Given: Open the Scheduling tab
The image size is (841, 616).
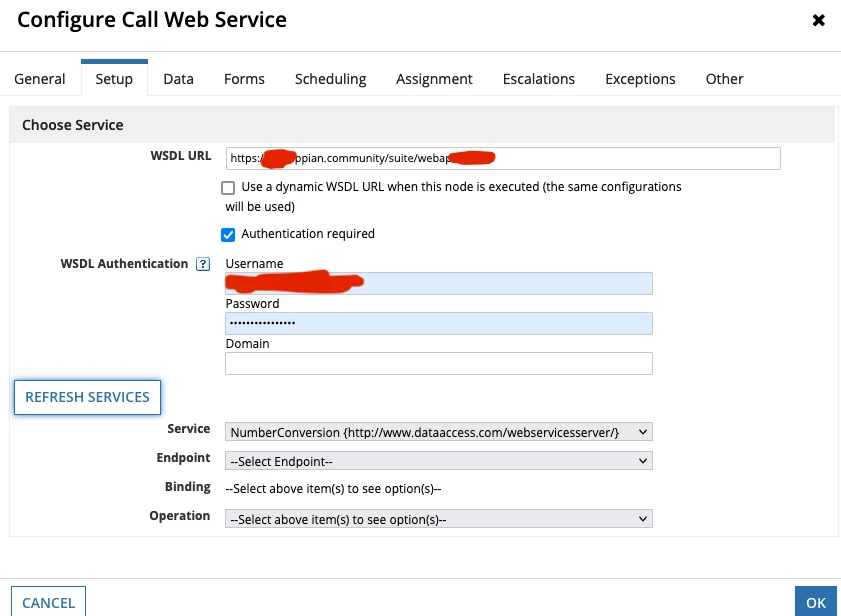Looking at the screenshot, I should point(330,79).
